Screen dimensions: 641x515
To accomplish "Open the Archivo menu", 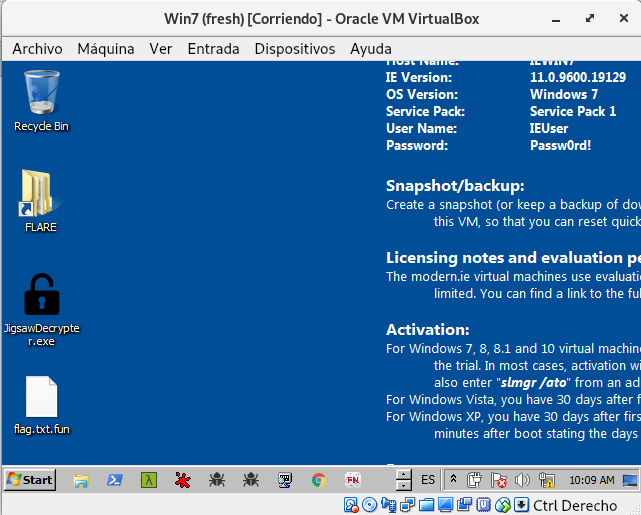I will (x=37, y=49).
